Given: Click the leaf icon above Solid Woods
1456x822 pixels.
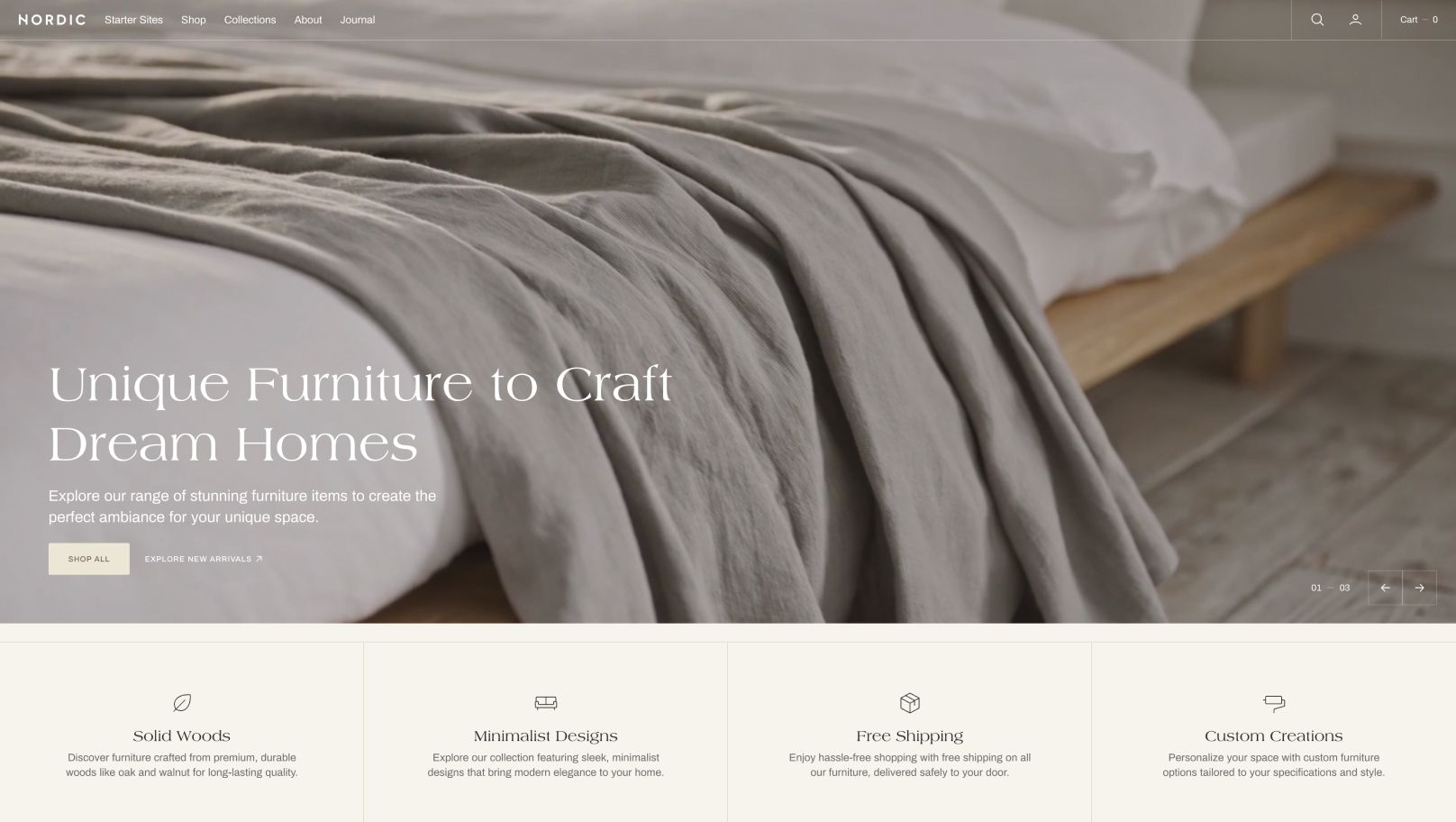Looking at the screenshot, I should click(182, 703).
